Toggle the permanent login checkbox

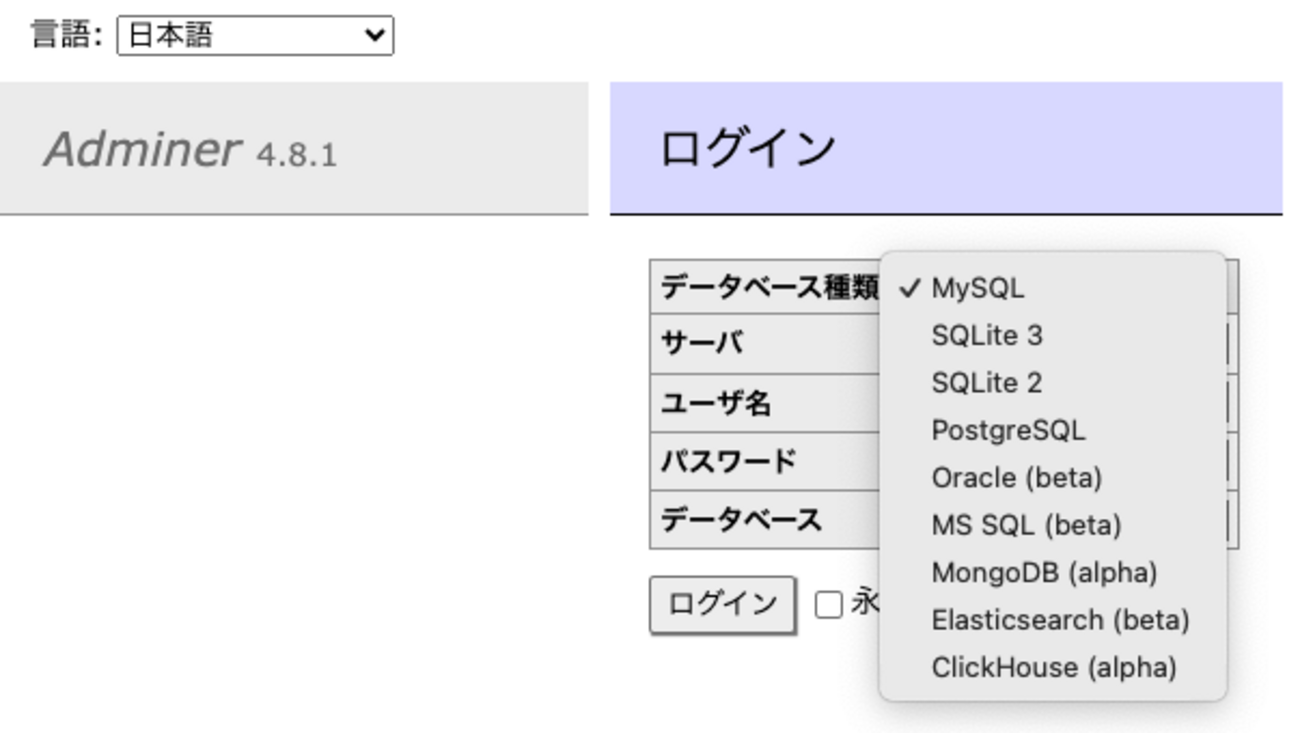(829, 605)
